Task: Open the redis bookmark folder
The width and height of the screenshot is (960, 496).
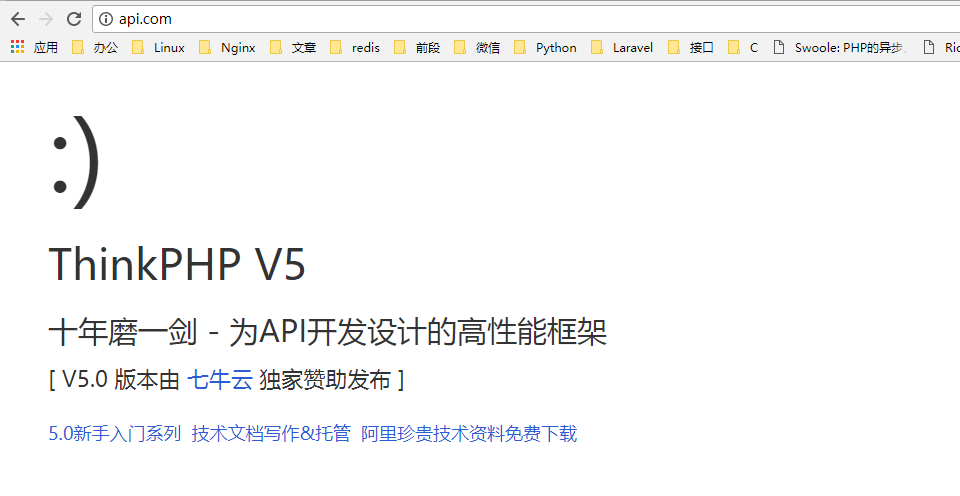Action: click(x=355, y=47)
